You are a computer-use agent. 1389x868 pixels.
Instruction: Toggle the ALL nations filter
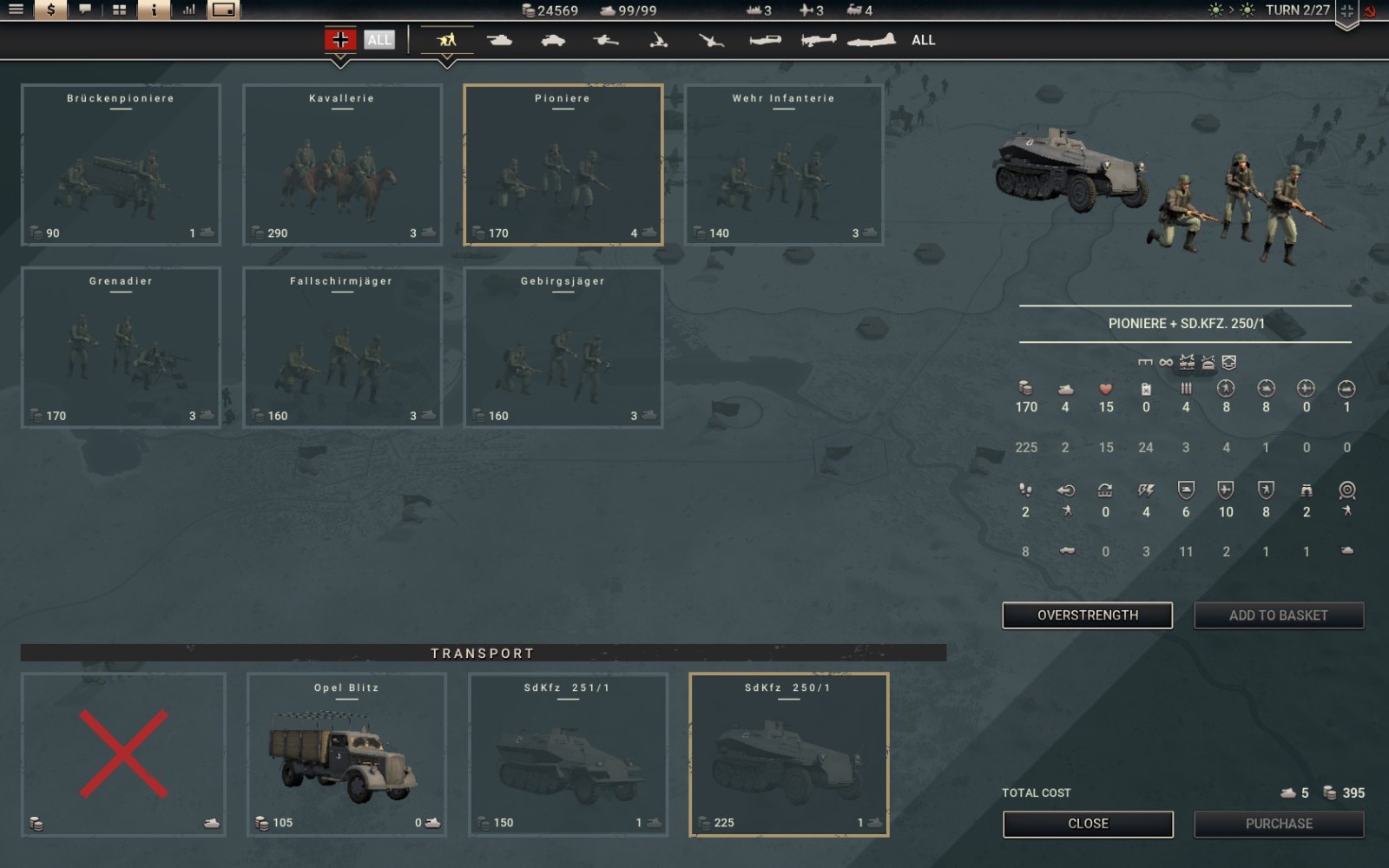(379, 40)
